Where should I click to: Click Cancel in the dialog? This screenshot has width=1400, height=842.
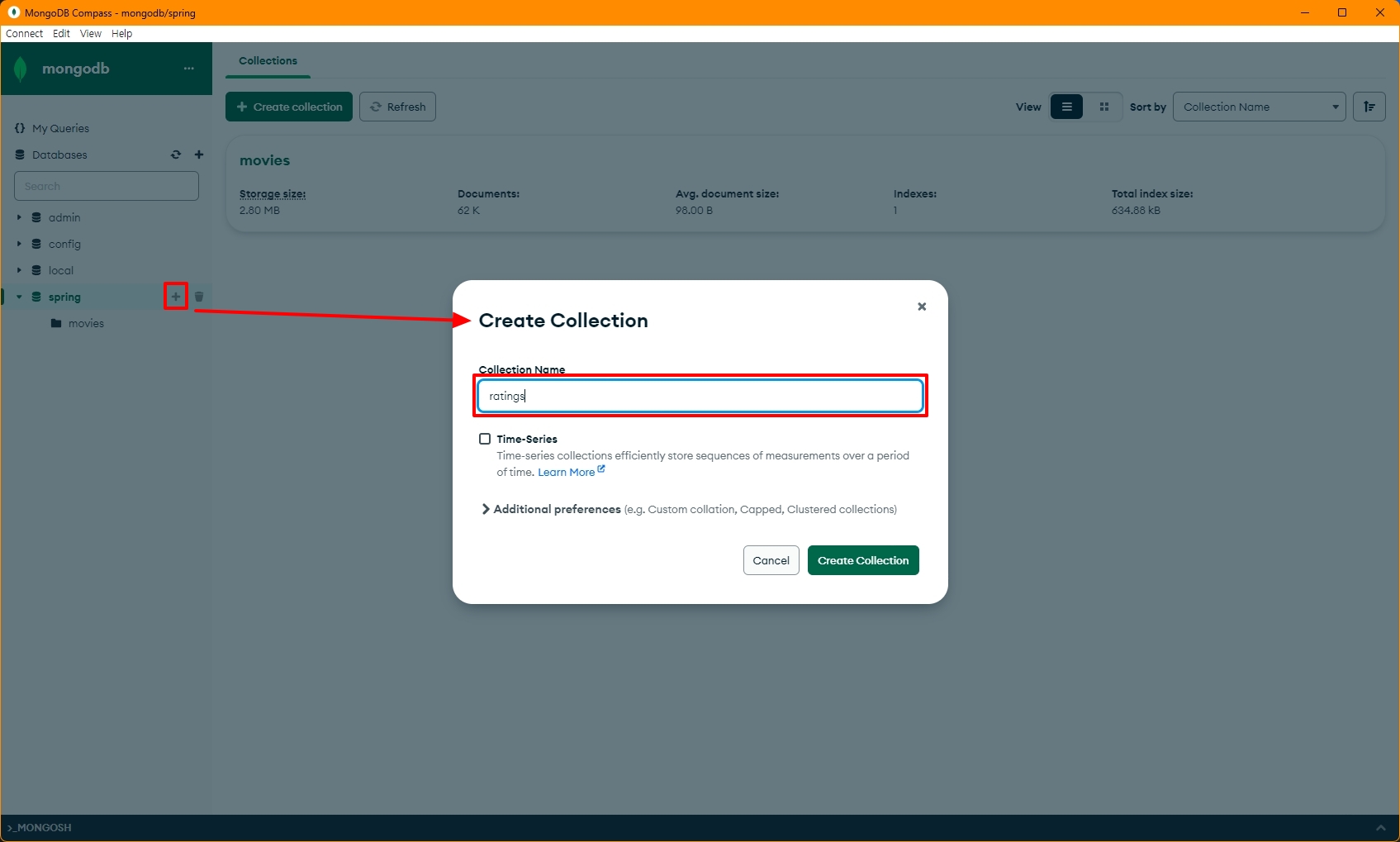[771, 560]
